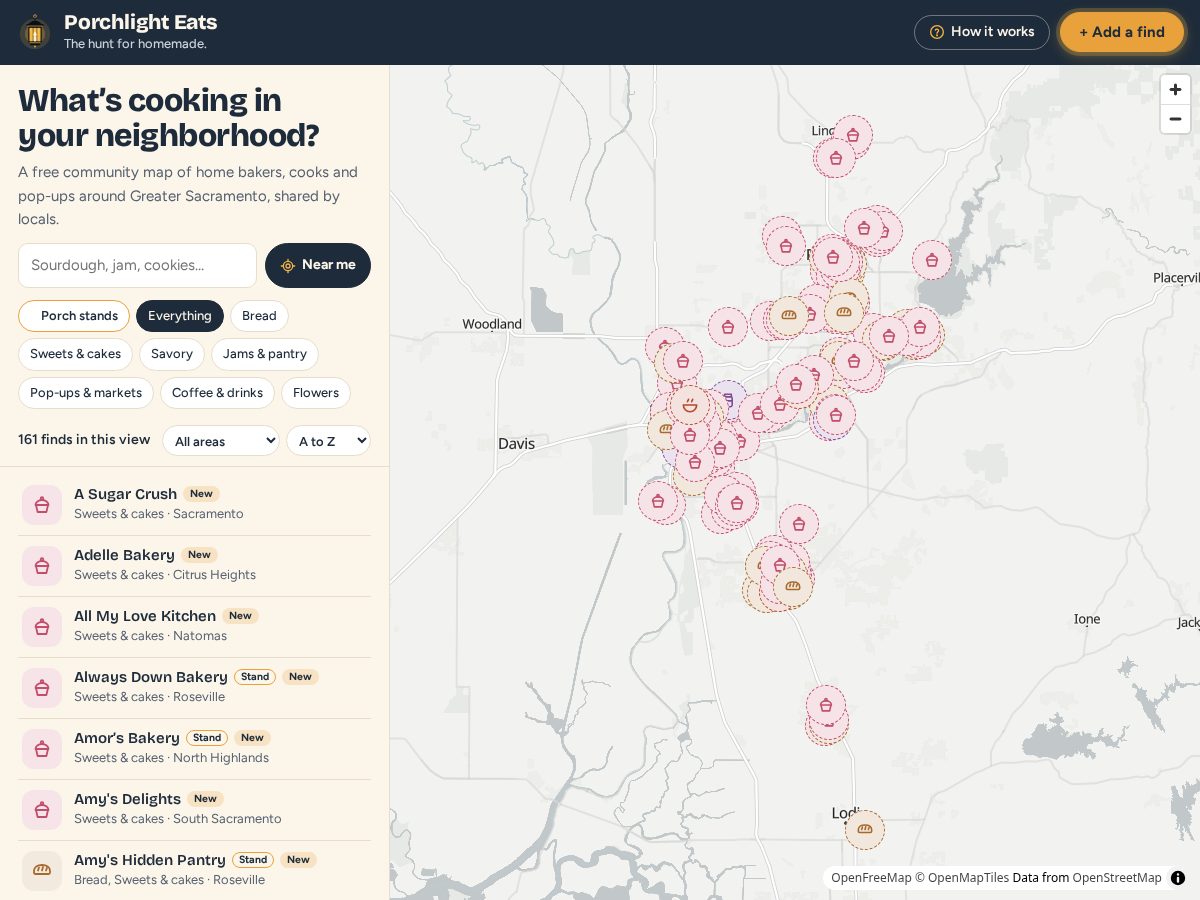Viewport: 1200px width, 900px height.
Task: Zoom in on the map
Action: 1175,89
